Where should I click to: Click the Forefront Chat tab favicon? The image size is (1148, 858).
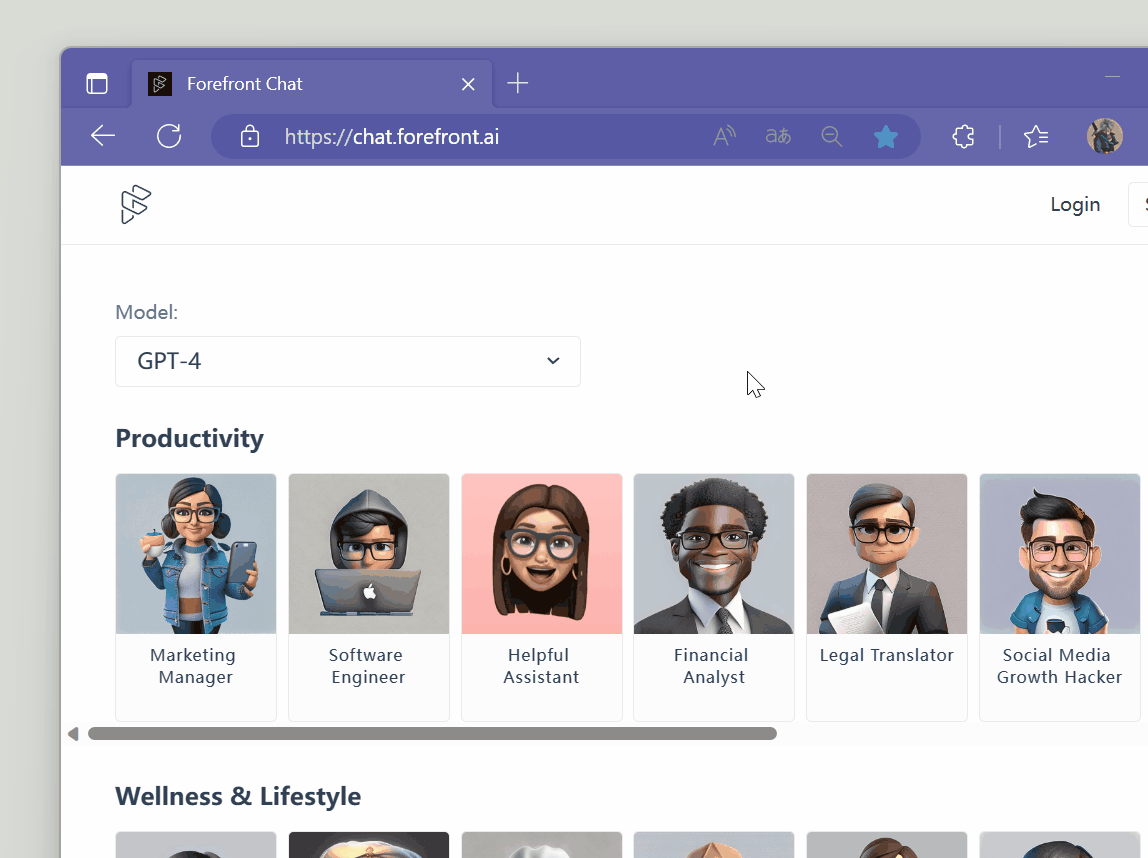click(x=160, y=84)
